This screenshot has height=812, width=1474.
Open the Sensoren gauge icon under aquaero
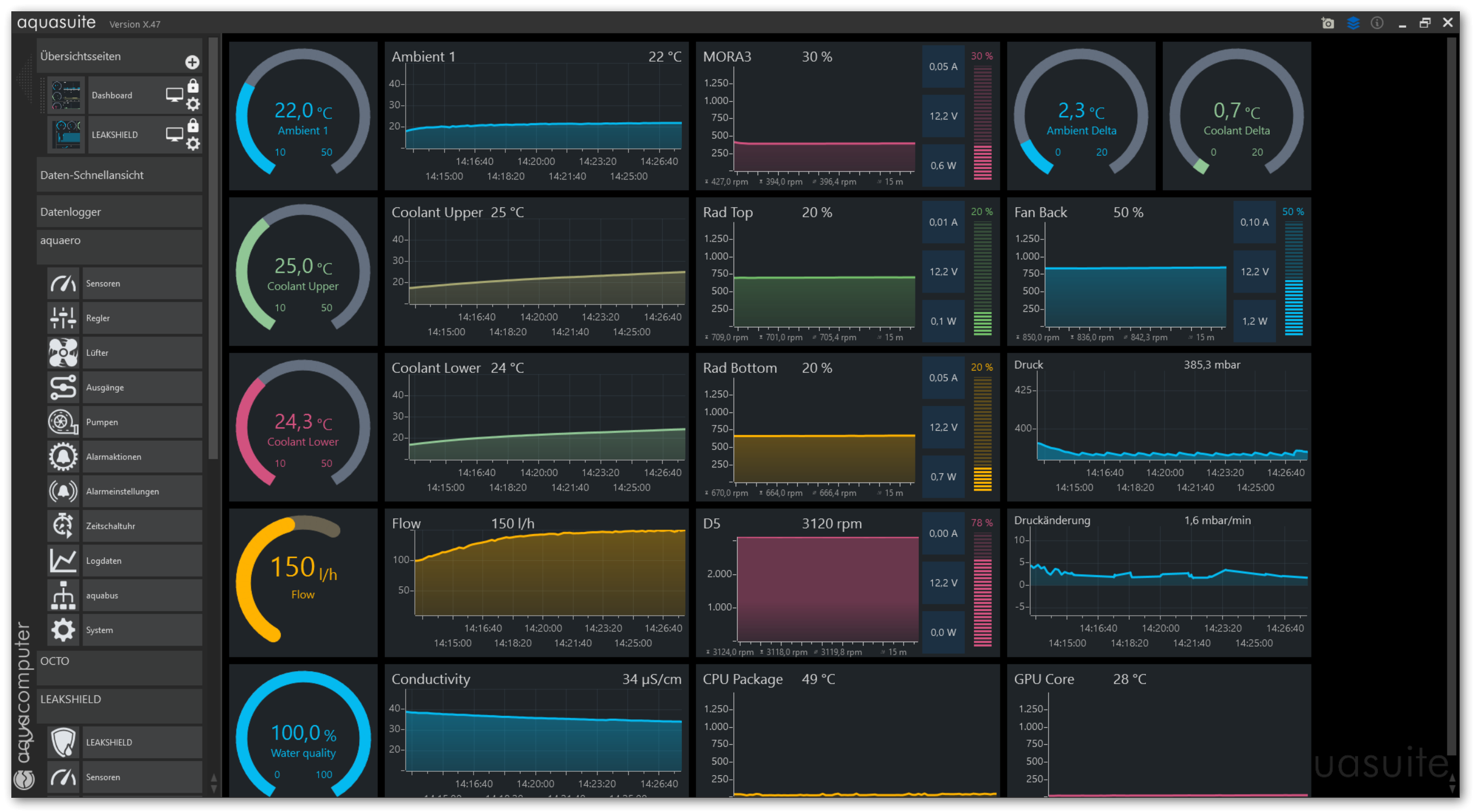63,283
